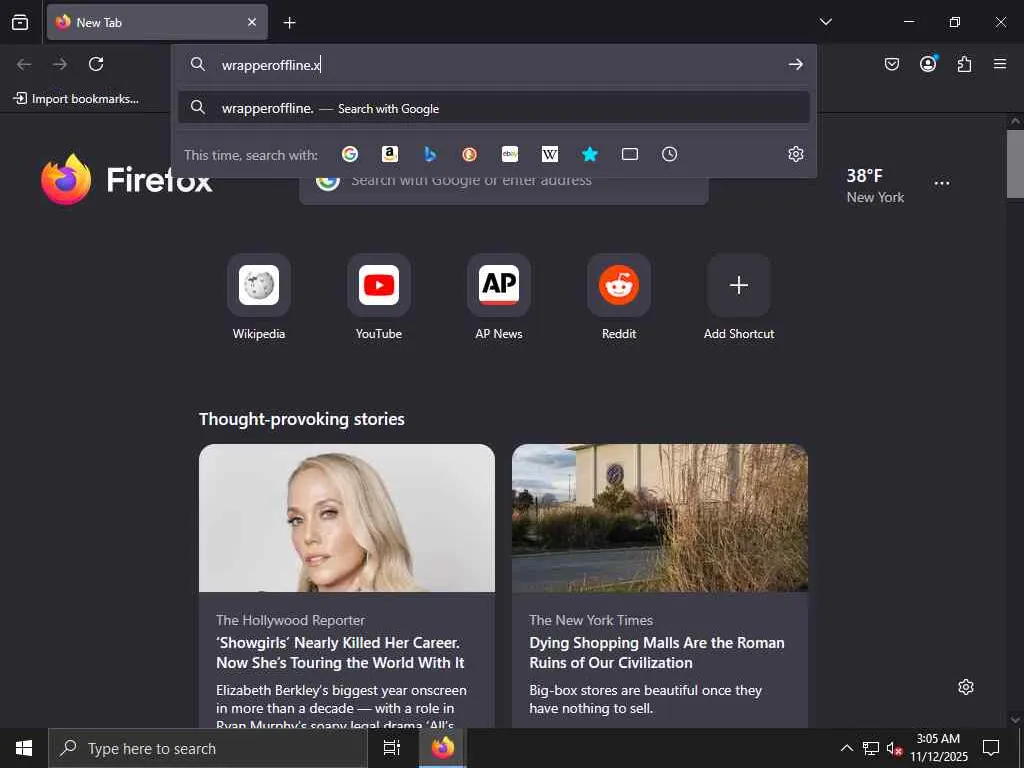1024x768 pixels.
Task: Click the Type here to search box
Action: 208,748
